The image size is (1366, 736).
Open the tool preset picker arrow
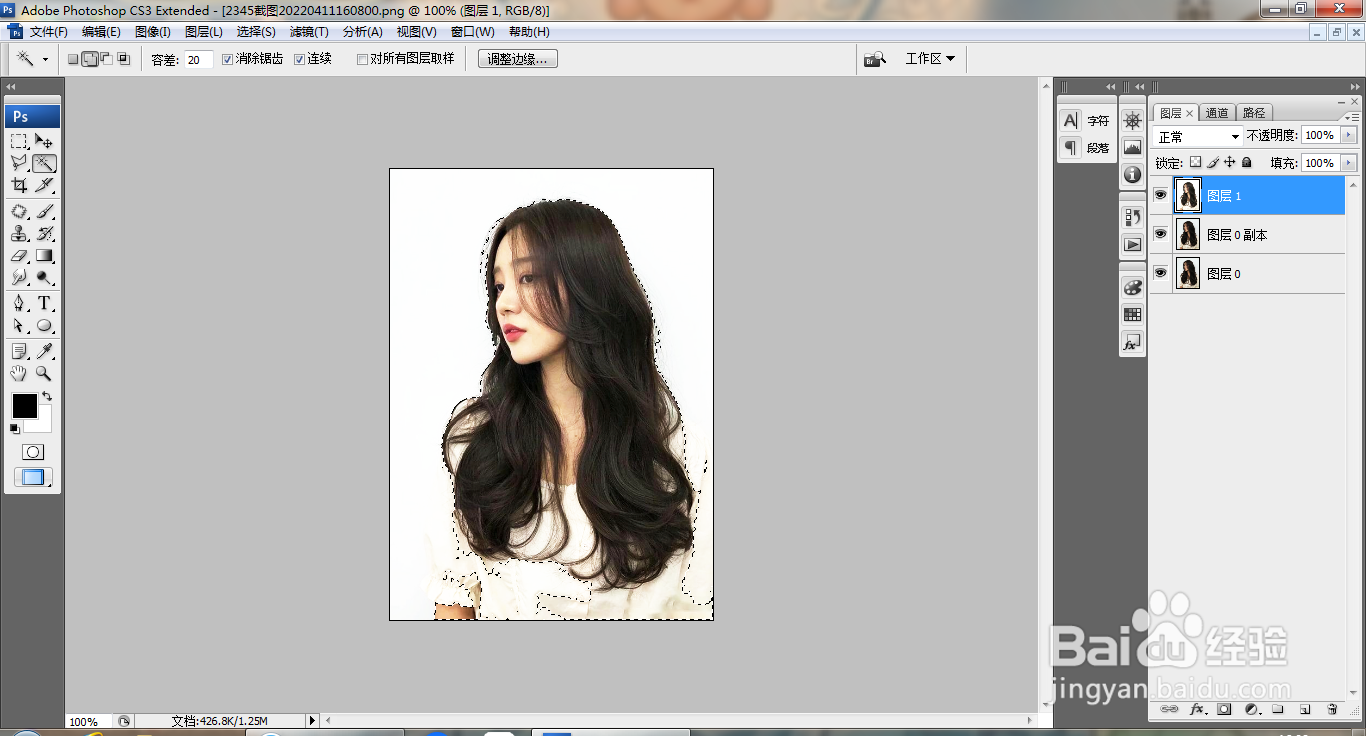45,59
